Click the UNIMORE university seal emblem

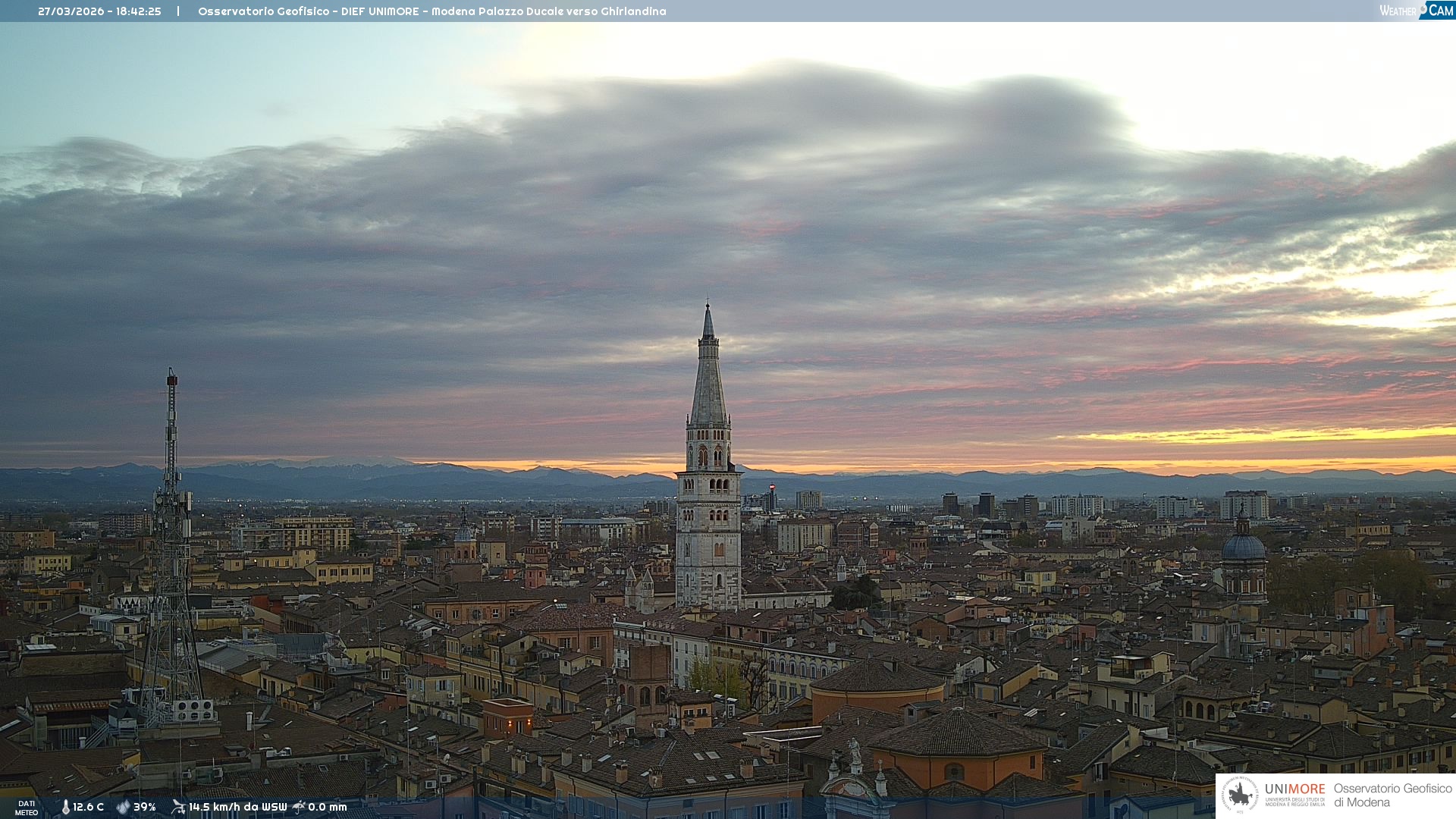coord(1240,795)
